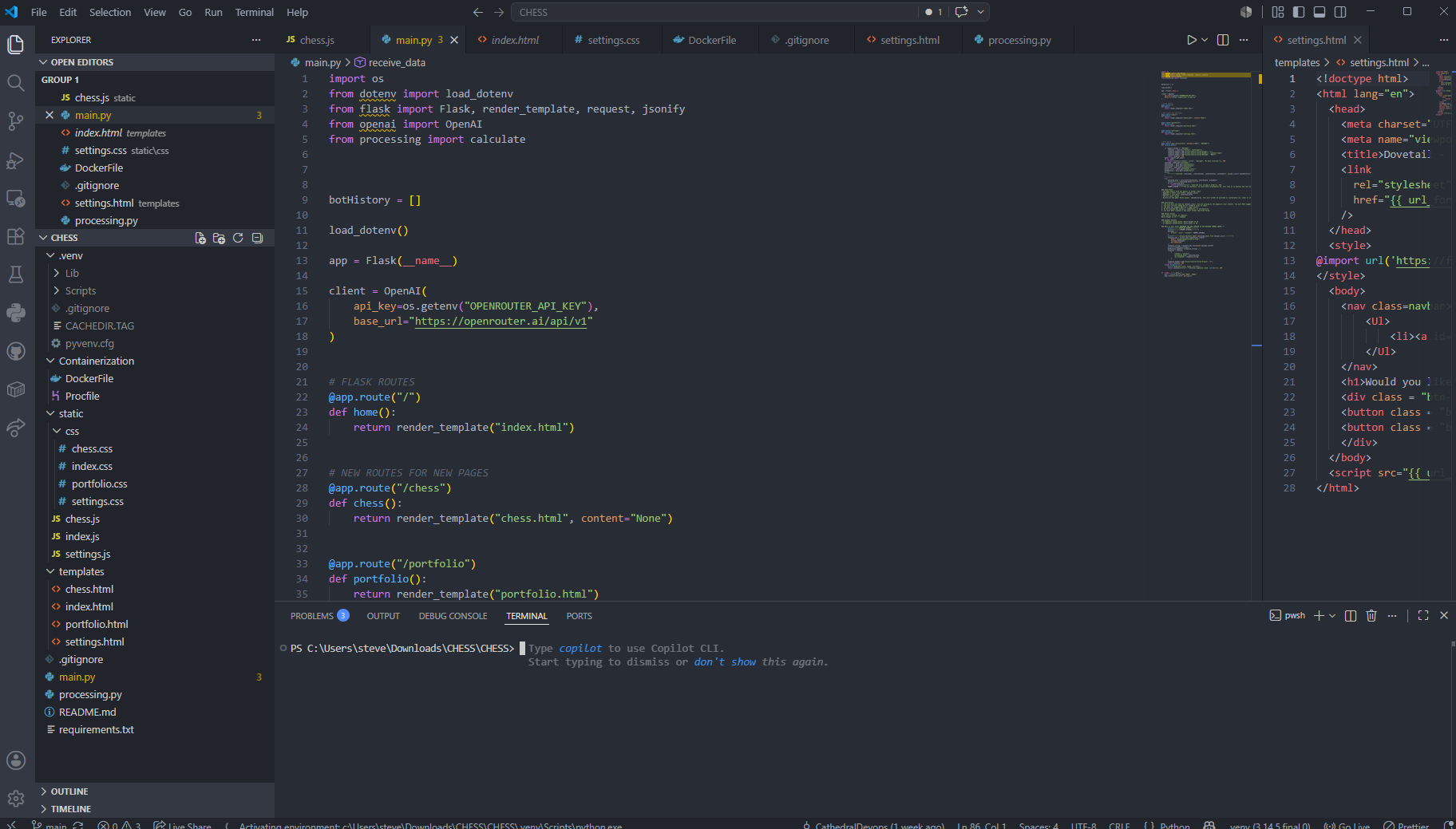Toggle the primary side bar layout button
This screenshot has width=1456, height=829.
[x=1299, y=12]
